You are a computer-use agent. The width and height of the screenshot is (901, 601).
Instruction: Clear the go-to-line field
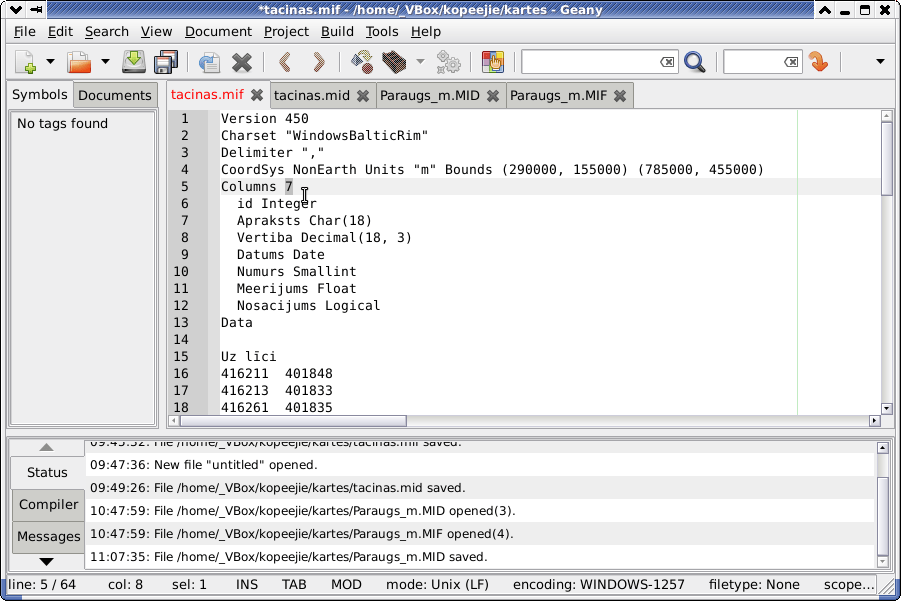791,61
